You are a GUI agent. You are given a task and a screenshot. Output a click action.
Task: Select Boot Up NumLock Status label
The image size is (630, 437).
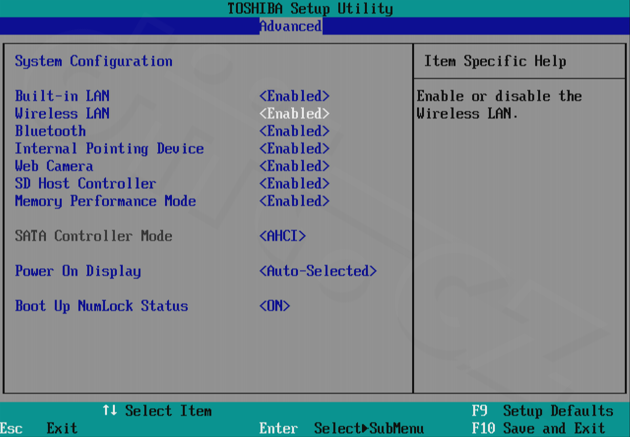point(101,306)
